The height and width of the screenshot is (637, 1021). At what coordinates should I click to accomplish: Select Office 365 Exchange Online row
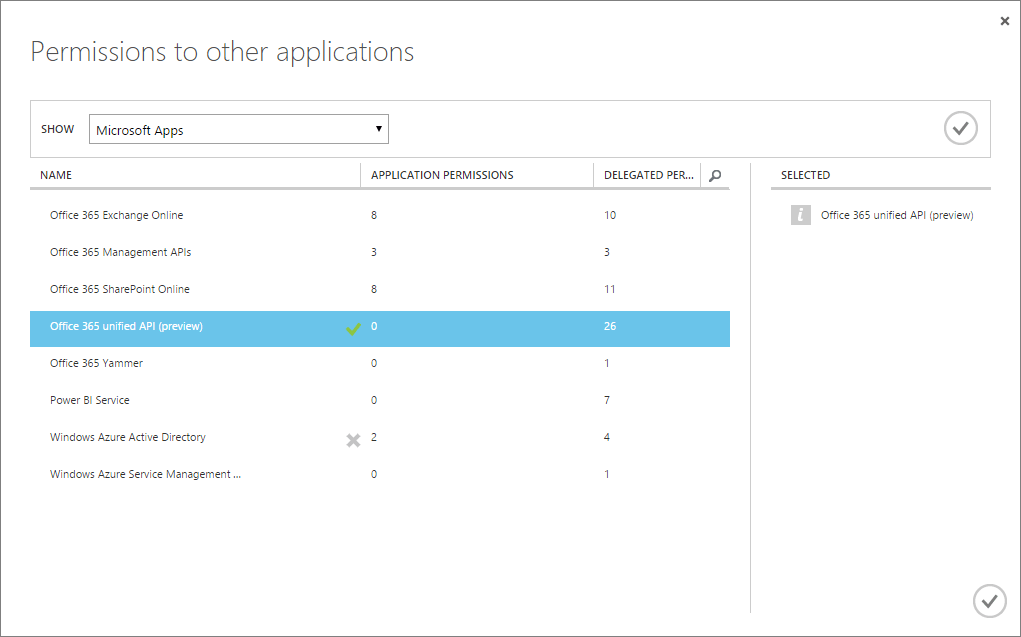(380, 215)
